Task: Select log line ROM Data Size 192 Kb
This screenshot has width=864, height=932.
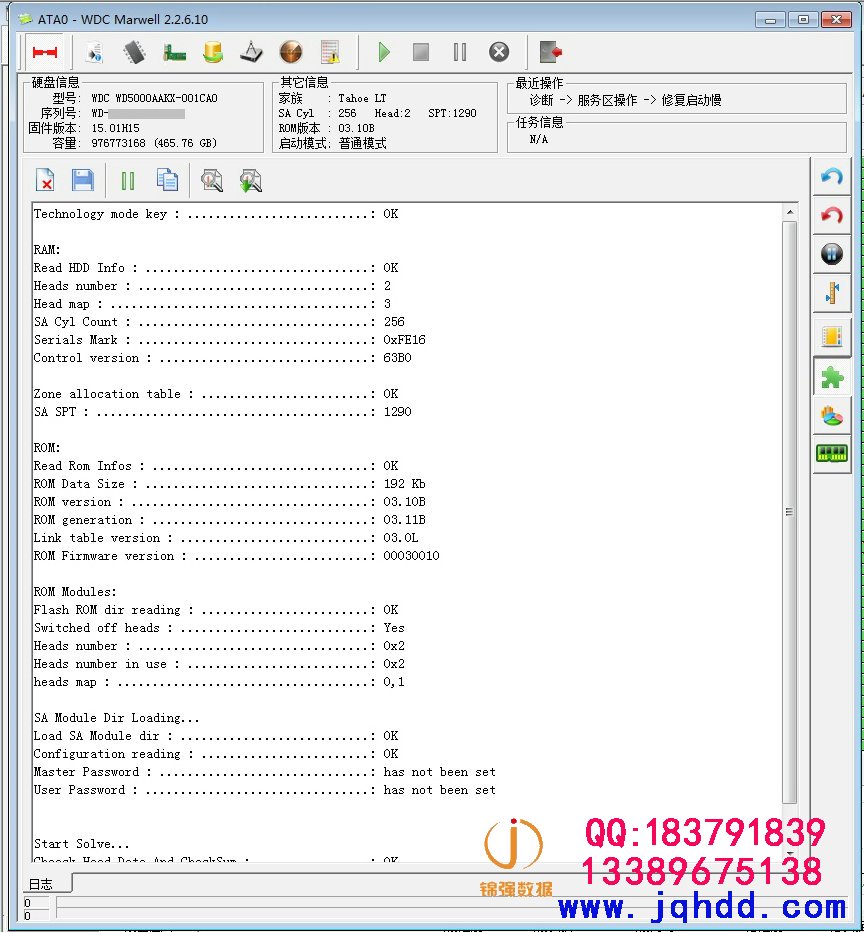Action: tap(229, 484)
